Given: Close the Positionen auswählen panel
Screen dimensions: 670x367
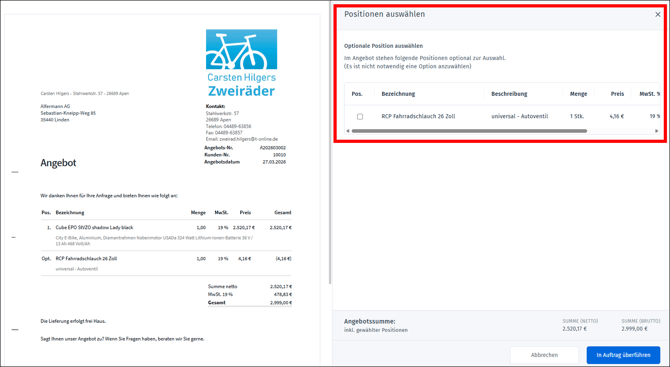Looking at the screenshot, I should (658, 15).
